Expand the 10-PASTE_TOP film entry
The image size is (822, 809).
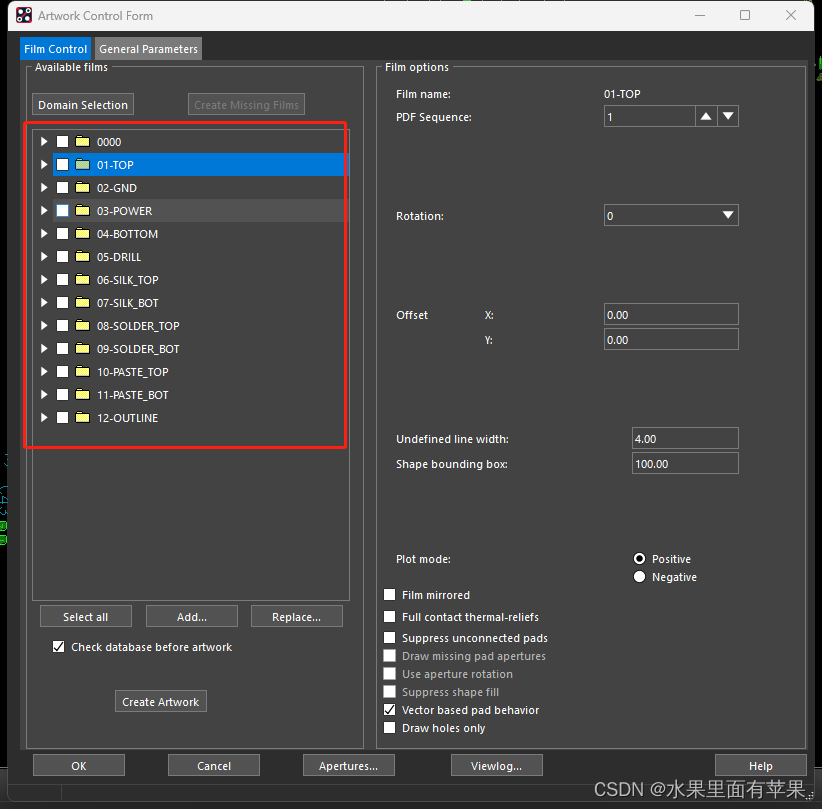coord(44,372)
